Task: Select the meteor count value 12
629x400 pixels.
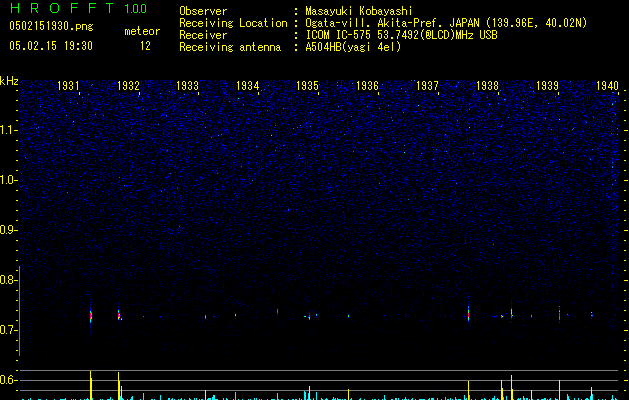Action: coord(145,46)
